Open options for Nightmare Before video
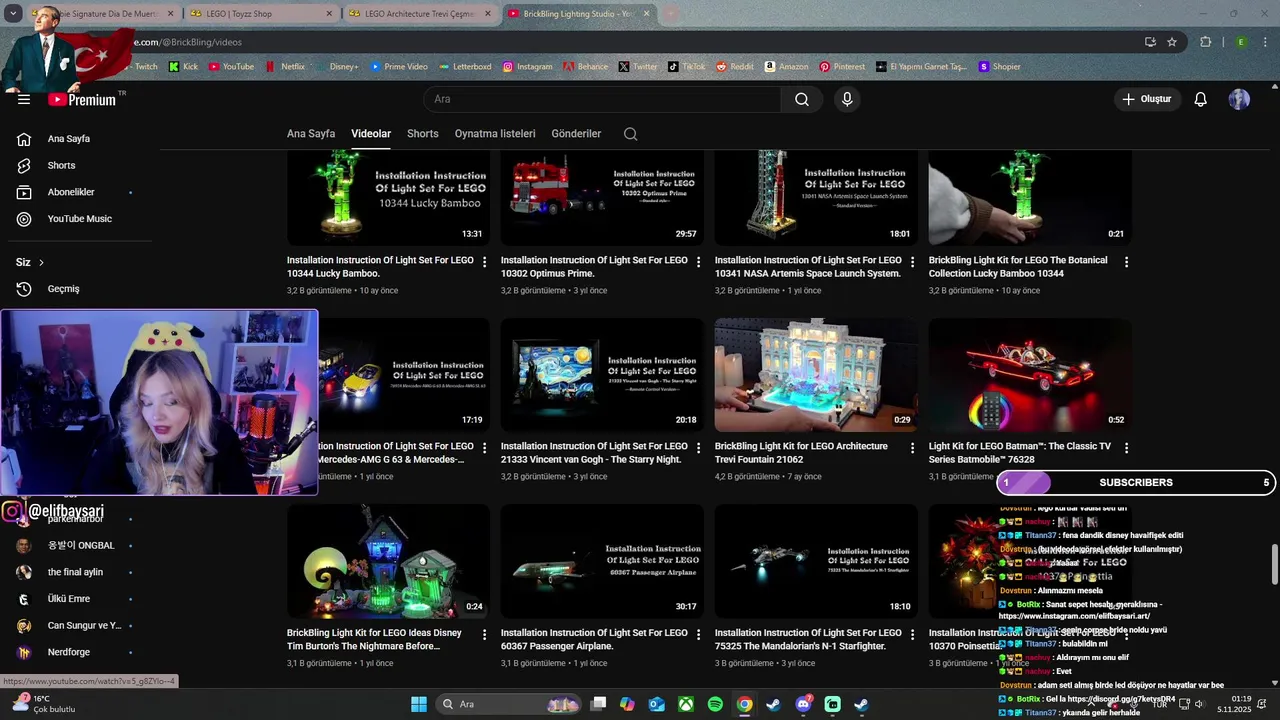The image size is (1280, 720). pyautogui.click(x=484, y=635)
